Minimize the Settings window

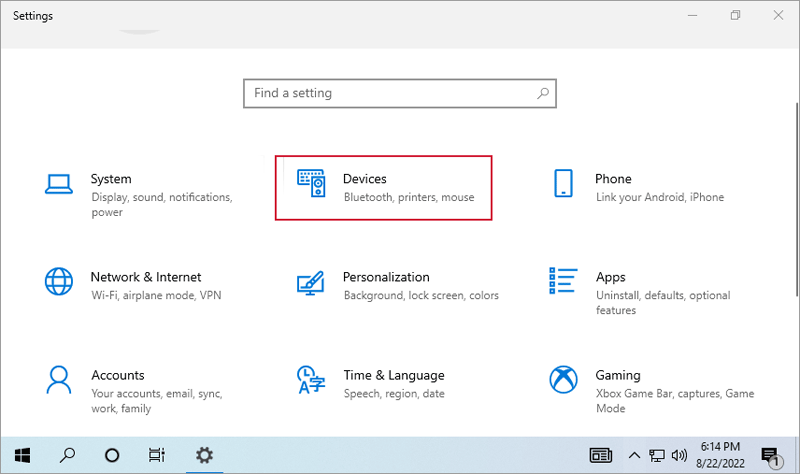692,15
